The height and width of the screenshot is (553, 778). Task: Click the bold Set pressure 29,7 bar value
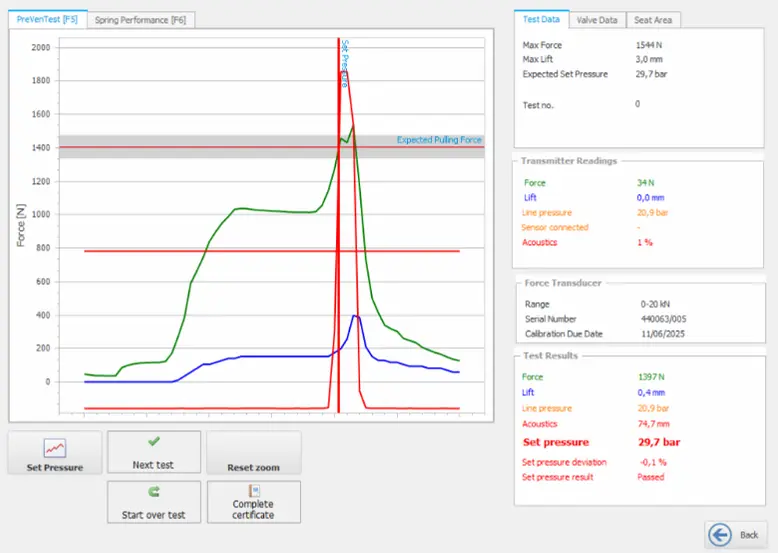[659, 442]
